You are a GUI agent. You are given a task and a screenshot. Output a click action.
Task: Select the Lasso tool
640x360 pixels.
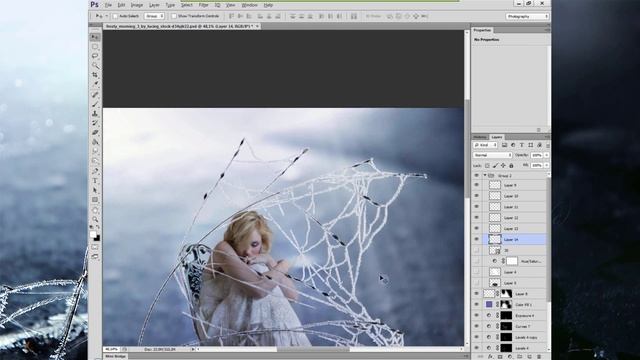[x=95, y=56]
